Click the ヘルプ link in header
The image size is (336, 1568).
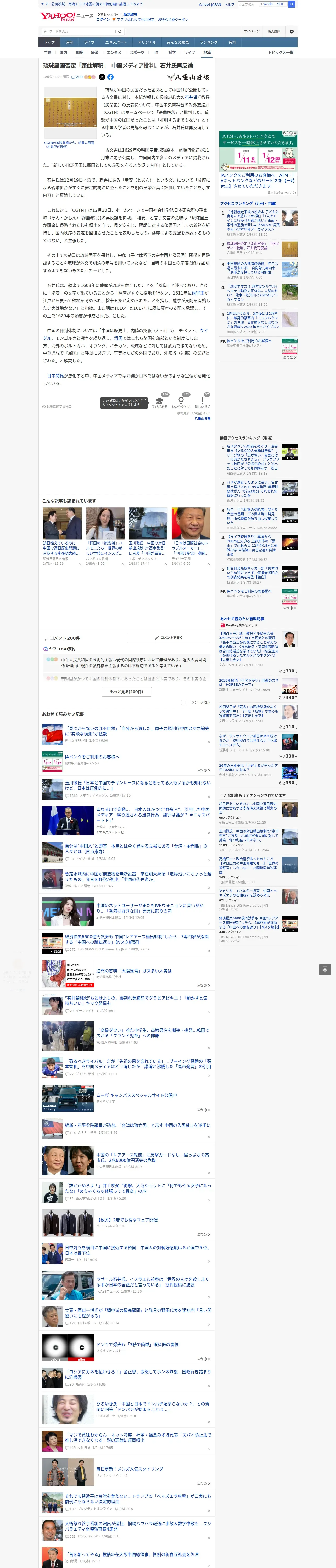tap(229, 4)
